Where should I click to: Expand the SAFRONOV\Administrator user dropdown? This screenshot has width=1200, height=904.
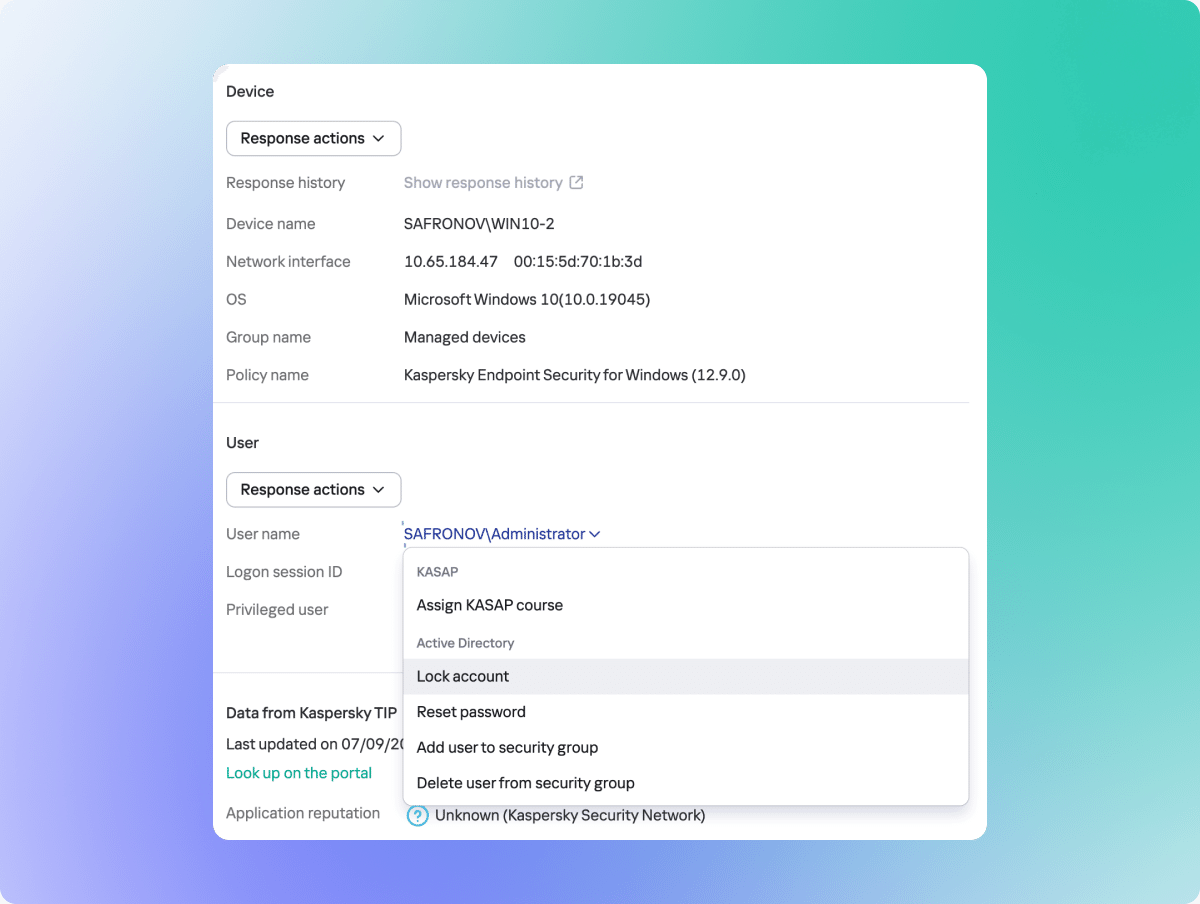pos(502,534)
